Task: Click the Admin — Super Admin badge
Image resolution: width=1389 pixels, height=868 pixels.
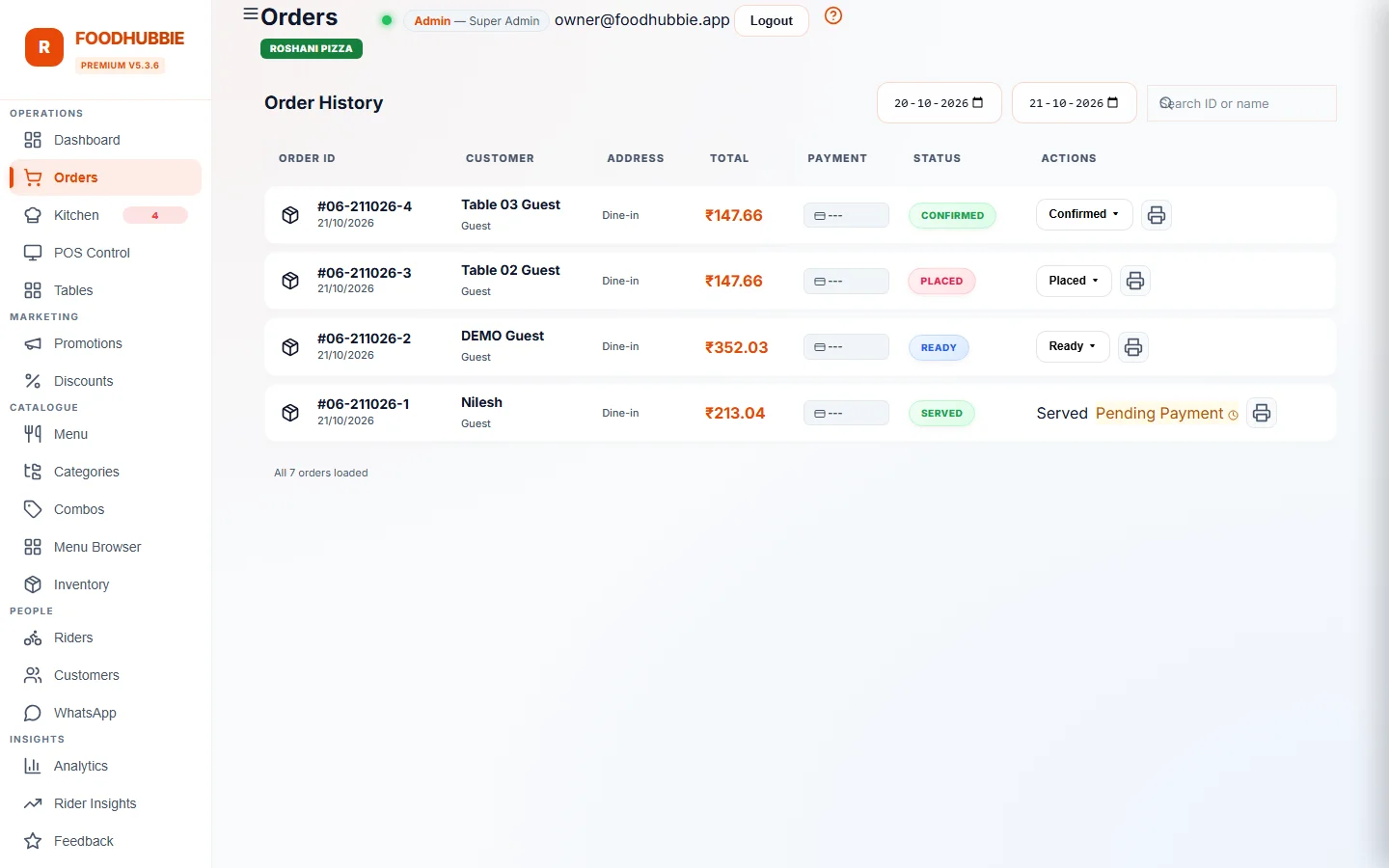Action: pyautogui.click(x=477, y=20)
